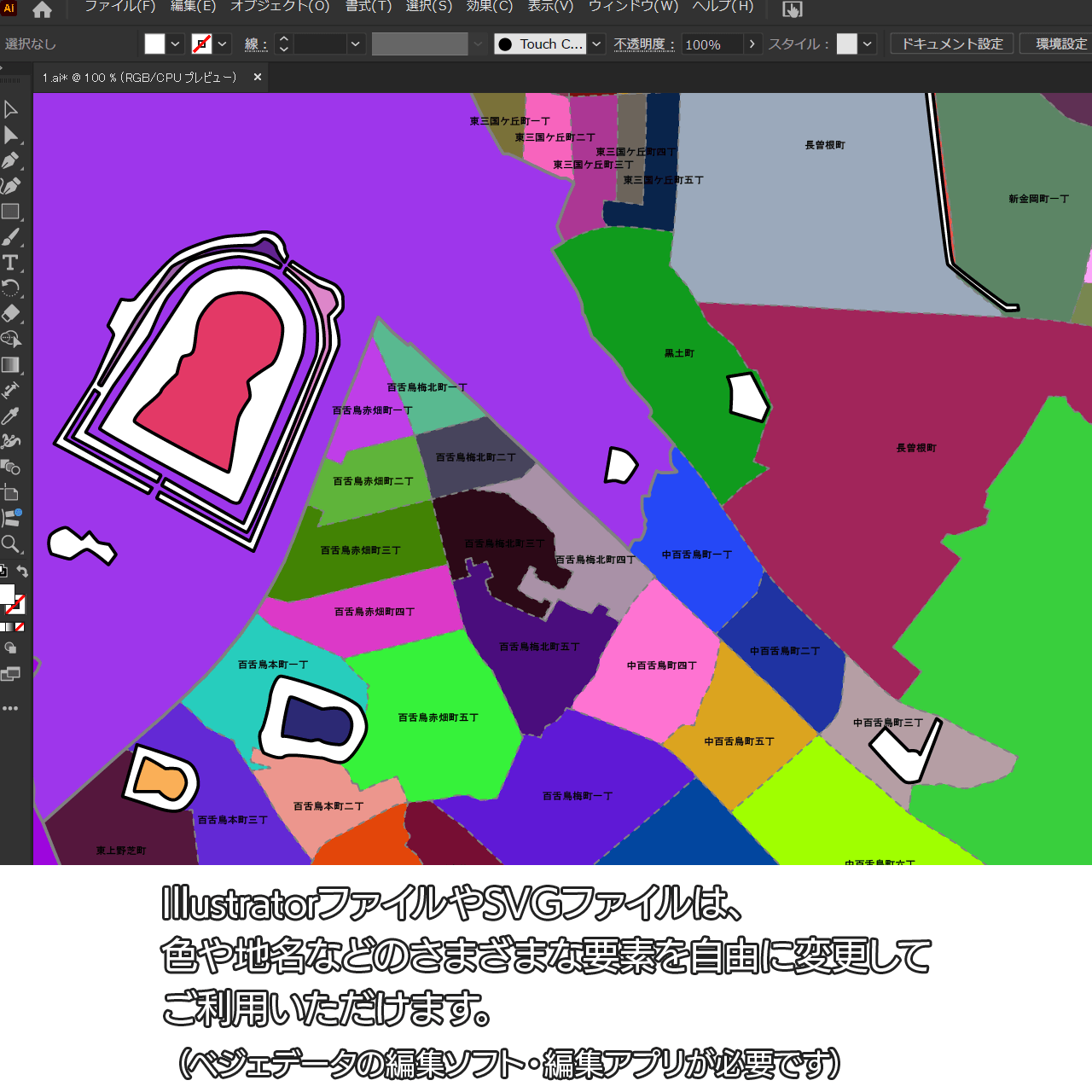1092x1092 pixels.
Task: Pick the Eyedropper tool
Action: click(10, 416)
